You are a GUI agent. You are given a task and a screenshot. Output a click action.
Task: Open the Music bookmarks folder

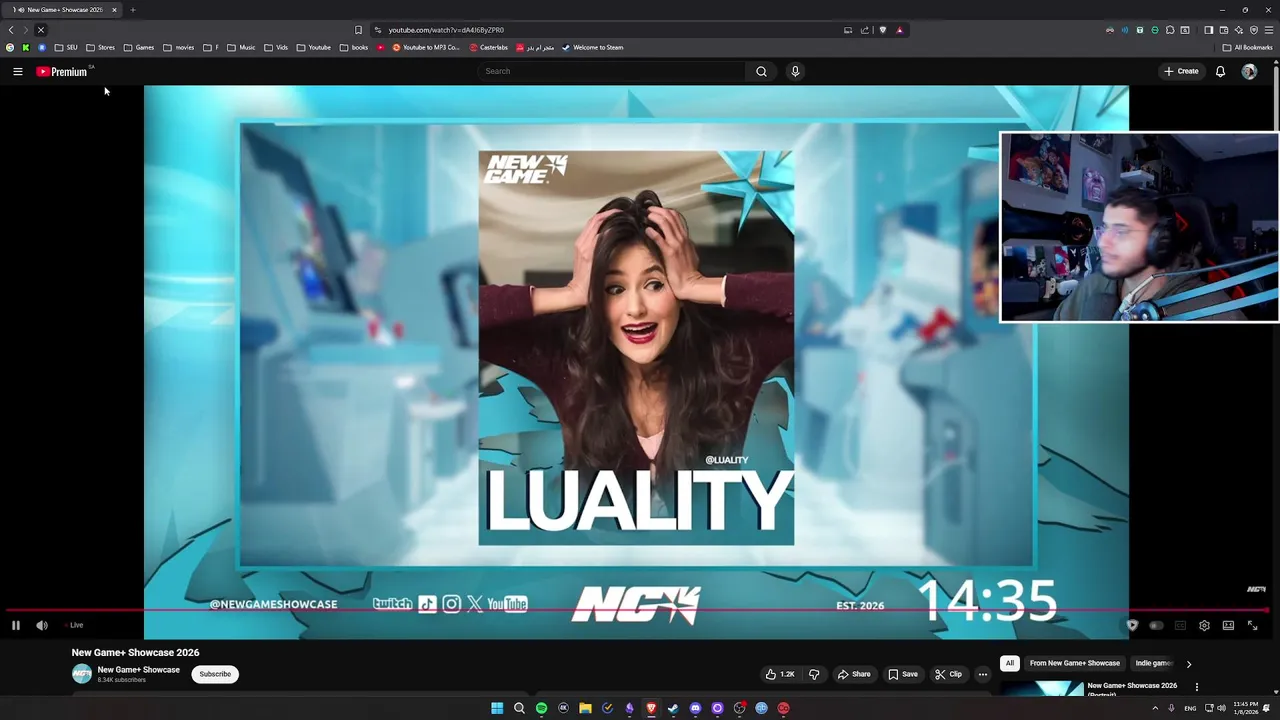241,47
